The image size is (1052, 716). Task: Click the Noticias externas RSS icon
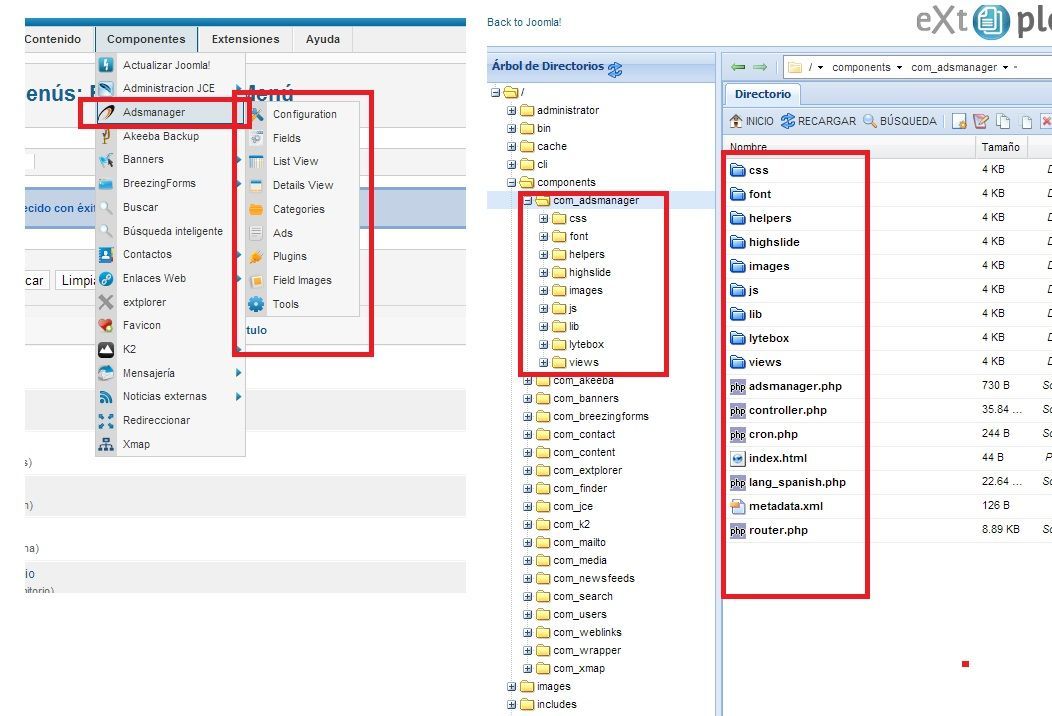click(x=106, y=397)
